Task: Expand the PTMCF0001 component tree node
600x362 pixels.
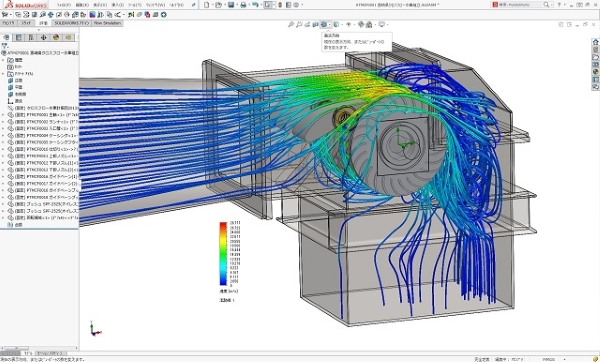Action: 3,115
